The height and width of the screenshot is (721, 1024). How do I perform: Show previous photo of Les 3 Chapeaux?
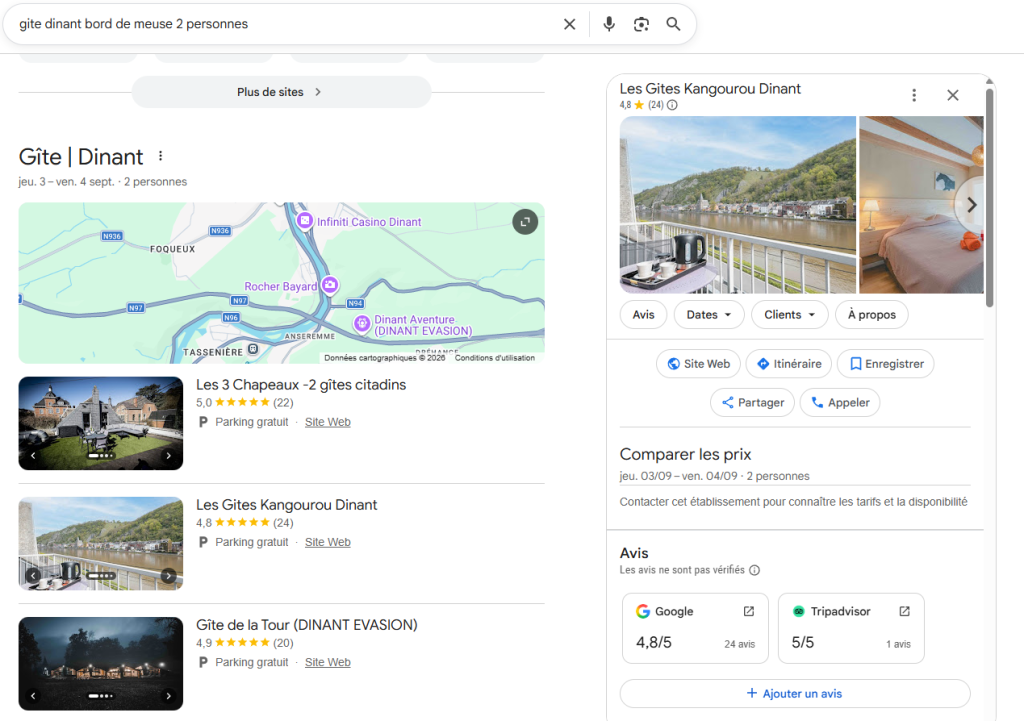33,456
